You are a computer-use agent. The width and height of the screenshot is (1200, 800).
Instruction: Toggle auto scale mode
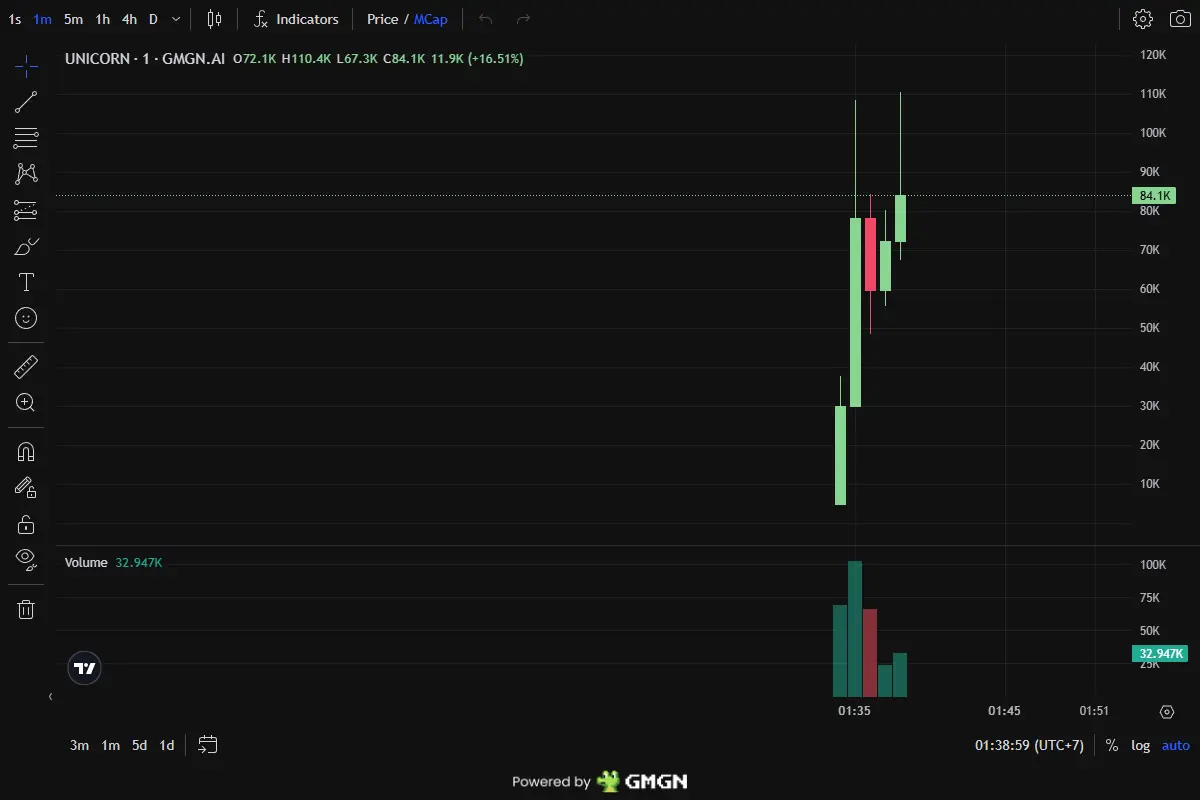pos(1176,745)
